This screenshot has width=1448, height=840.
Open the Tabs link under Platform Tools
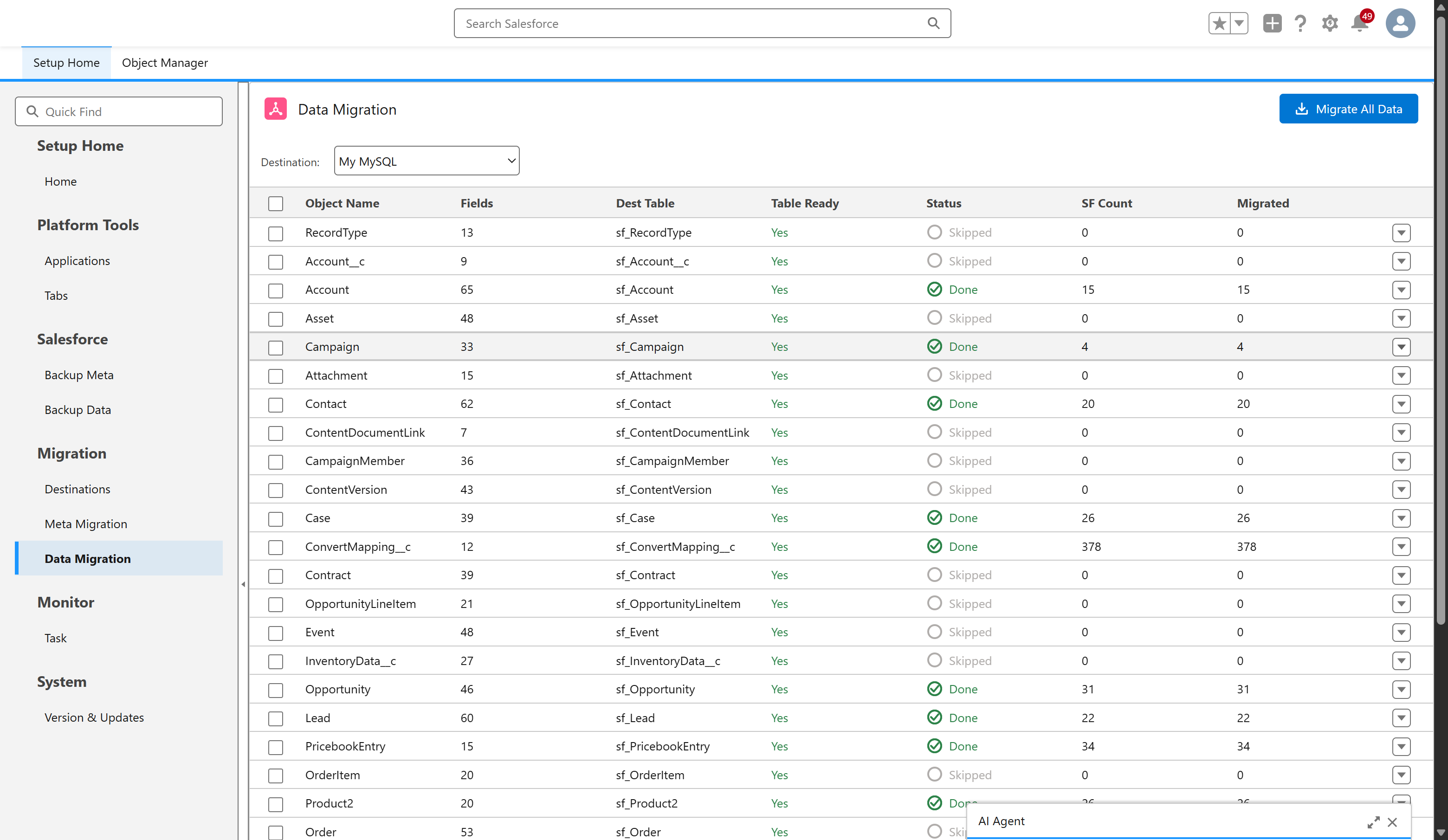56,295
